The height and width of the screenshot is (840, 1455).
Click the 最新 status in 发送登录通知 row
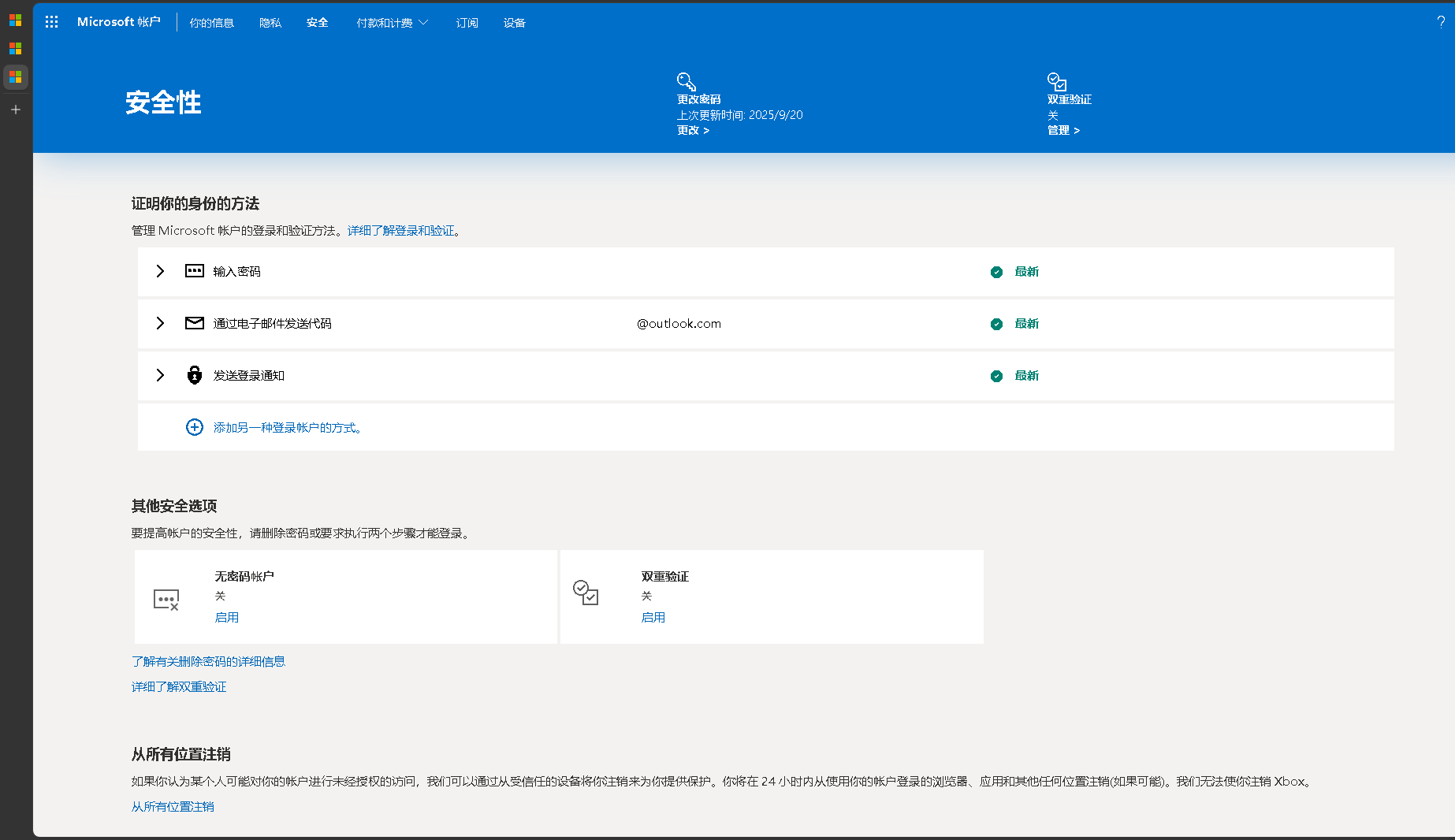[1027, 375]
